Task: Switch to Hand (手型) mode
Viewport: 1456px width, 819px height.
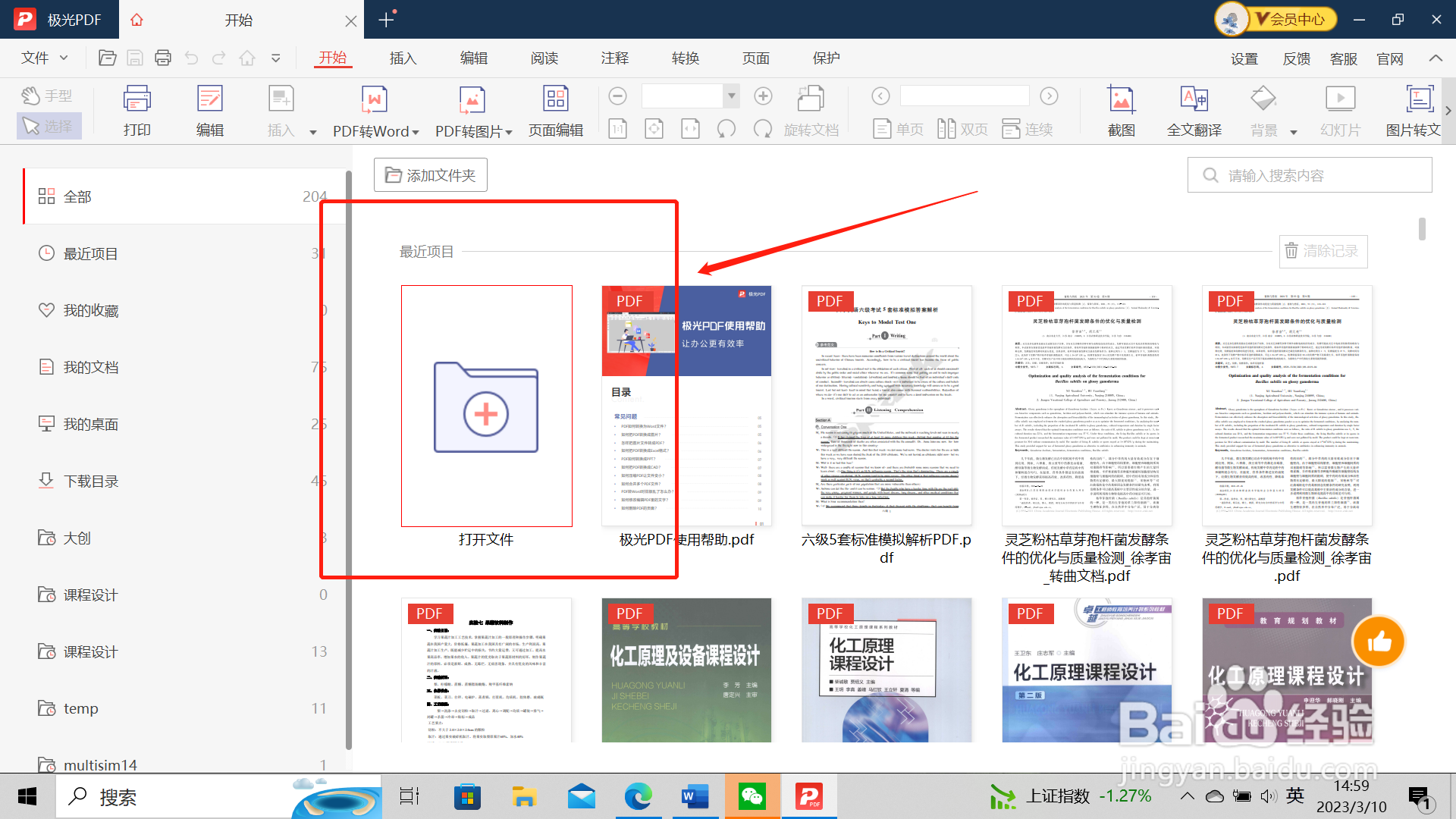Action: click(49, 96)
